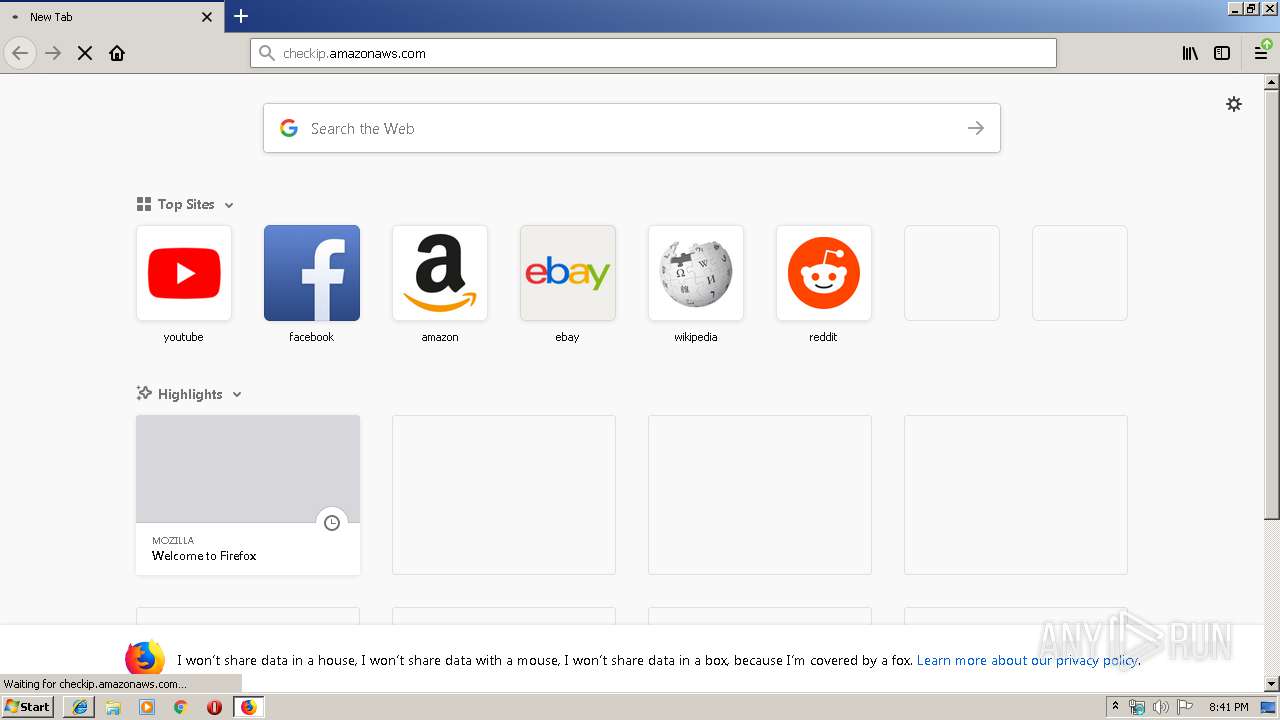
Task: Go back with the back arrow button
Action: [20, 53]
